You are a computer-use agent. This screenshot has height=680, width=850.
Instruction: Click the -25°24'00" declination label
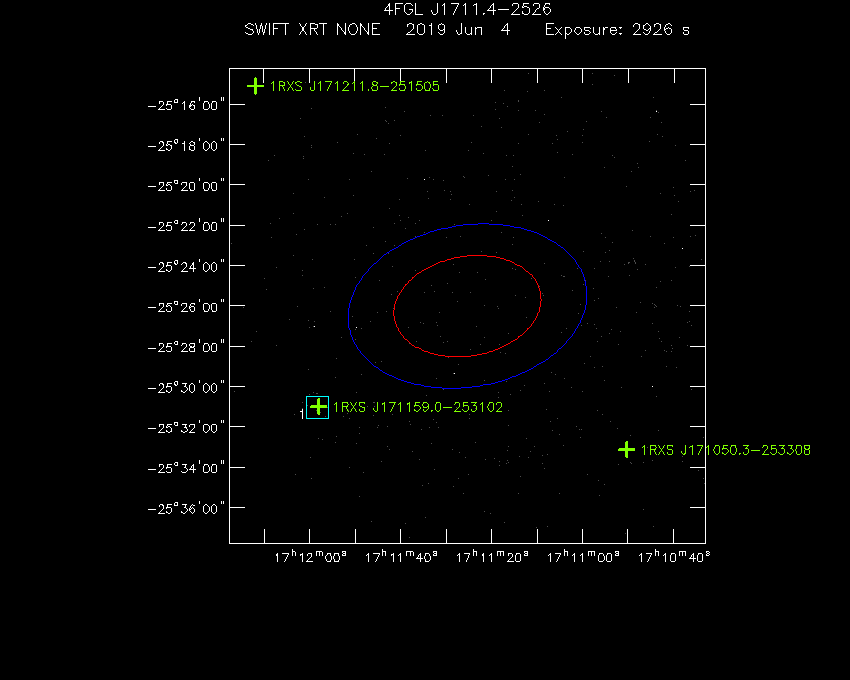(186, 266)
